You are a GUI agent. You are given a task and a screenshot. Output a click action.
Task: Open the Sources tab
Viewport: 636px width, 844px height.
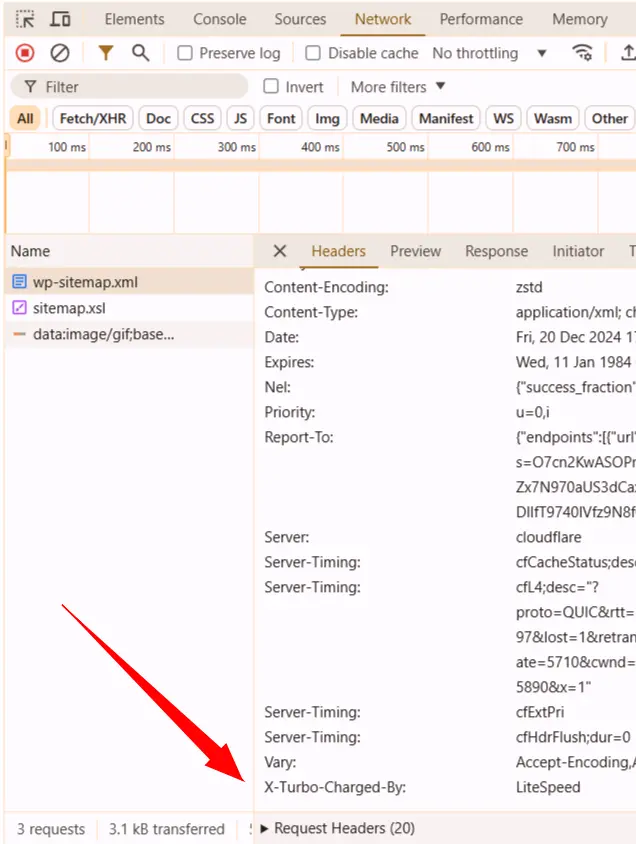tap(300, 19)
